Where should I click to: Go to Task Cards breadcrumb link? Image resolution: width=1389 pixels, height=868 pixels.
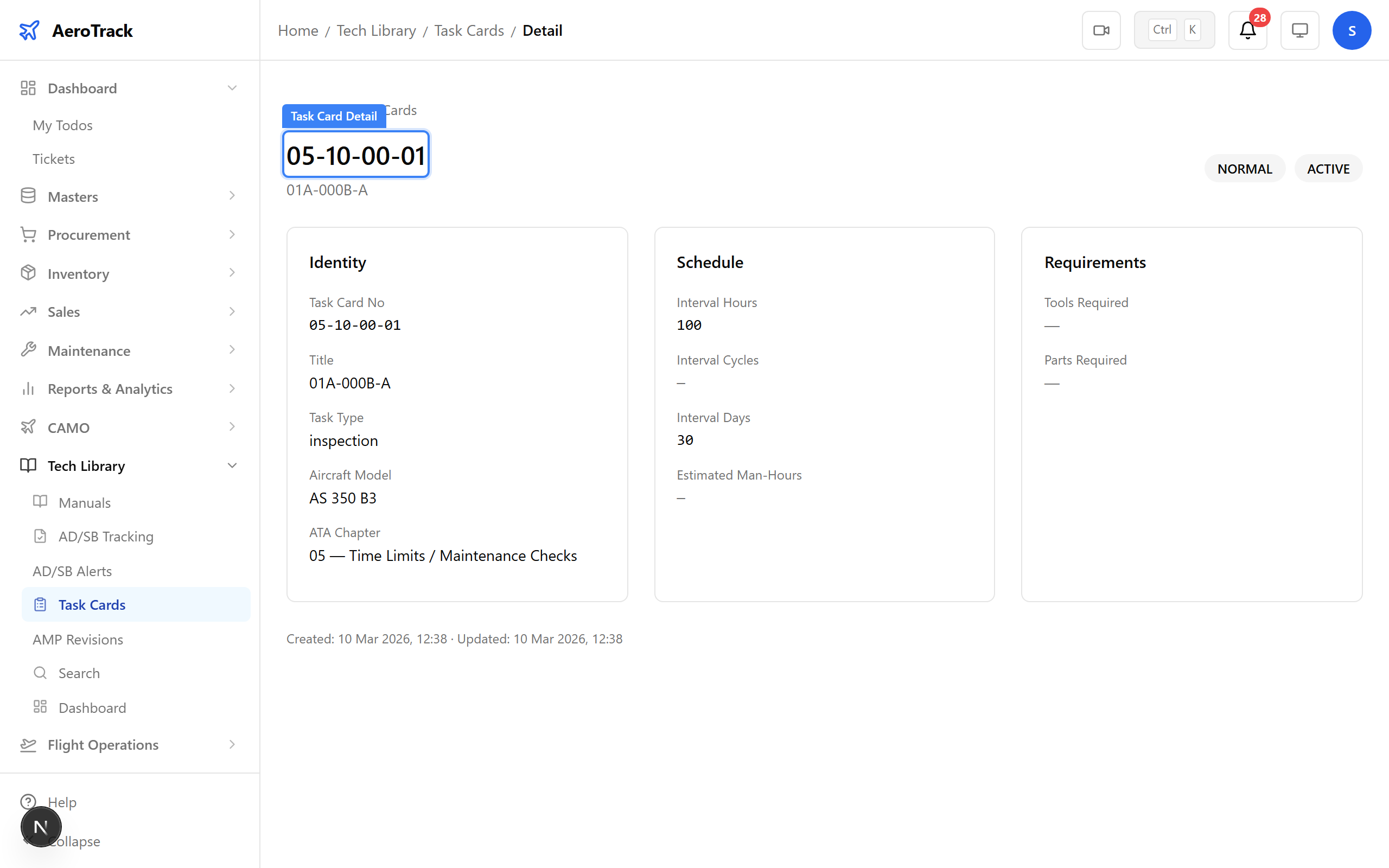[x=469, y=30]
